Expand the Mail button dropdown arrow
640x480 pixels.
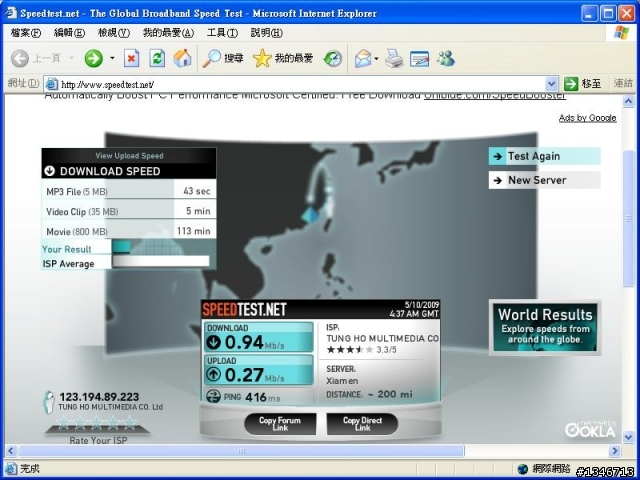click(x=376, y=58)
